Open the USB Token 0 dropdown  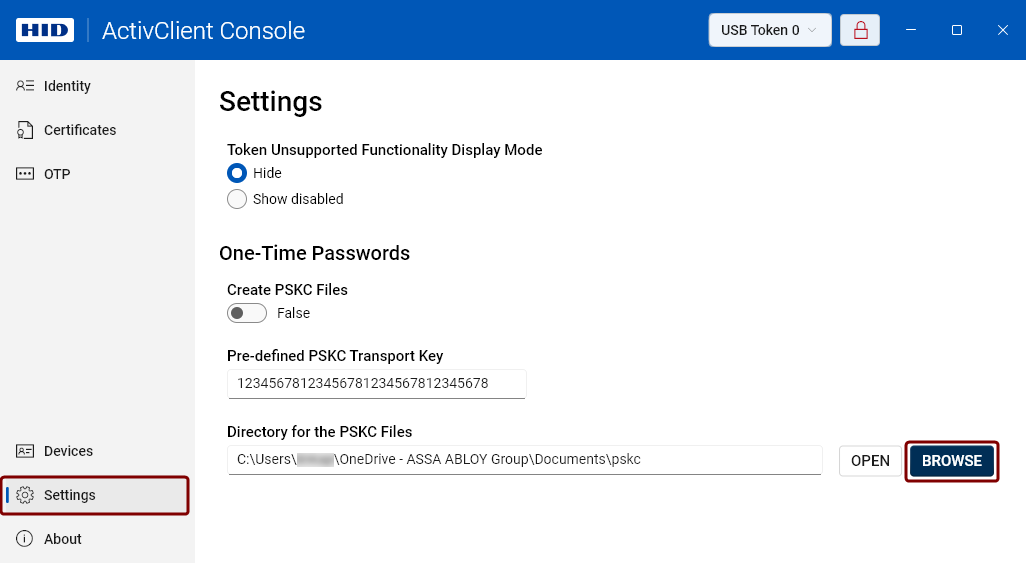click(769, 30)
